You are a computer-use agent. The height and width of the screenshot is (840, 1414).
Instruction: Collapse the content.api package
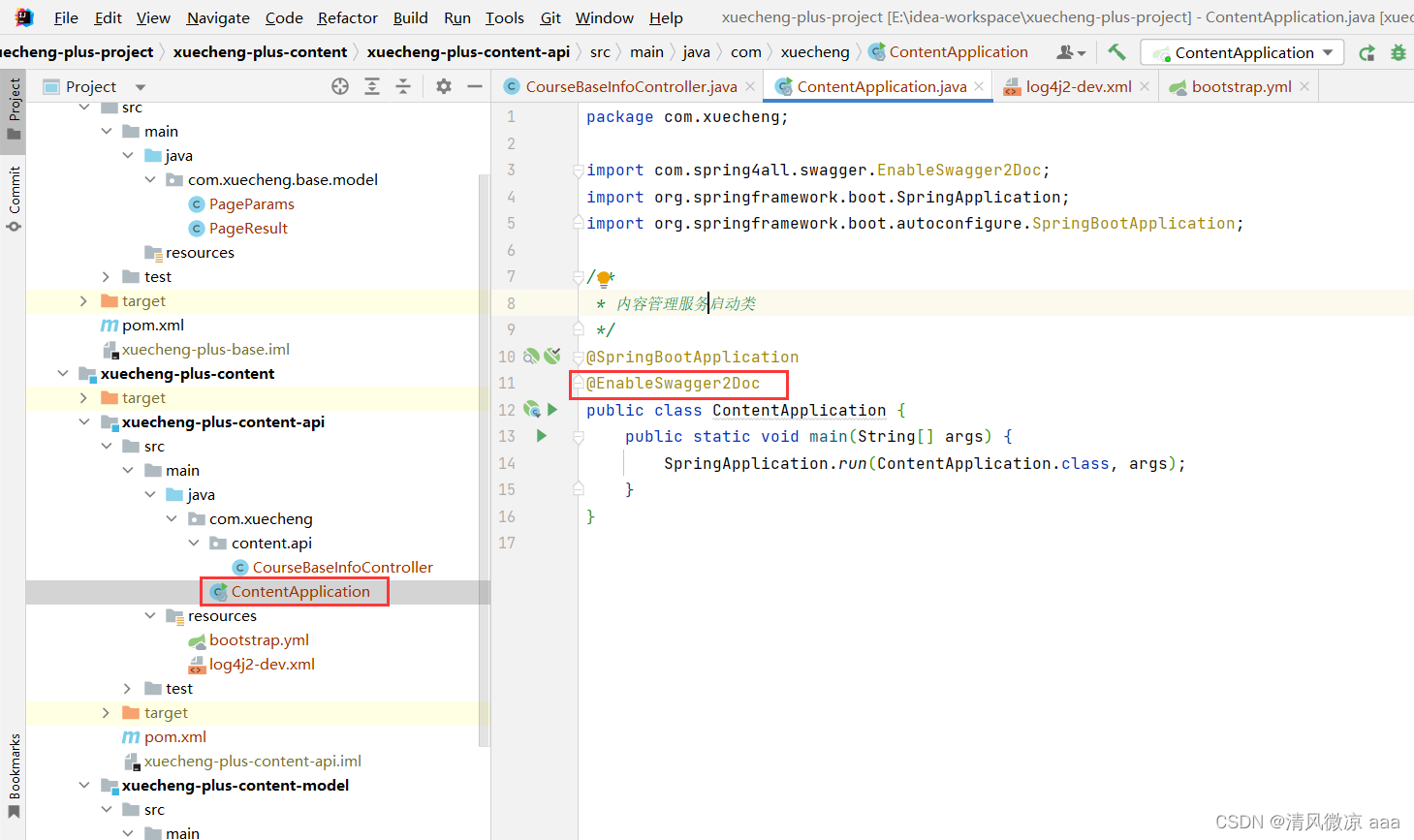pyautogui.click(x=194, y=543)
